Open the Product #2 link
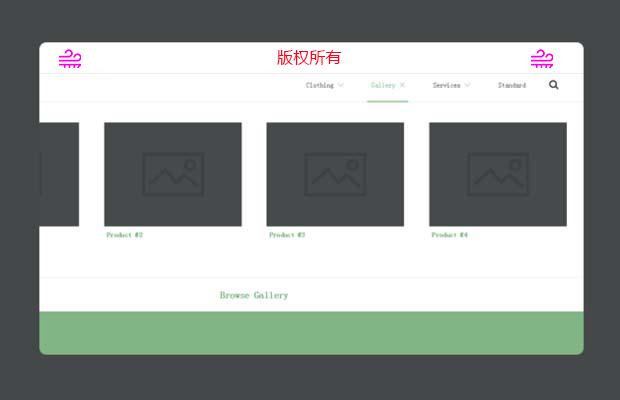The image size is (620, 400). (125, 235)
